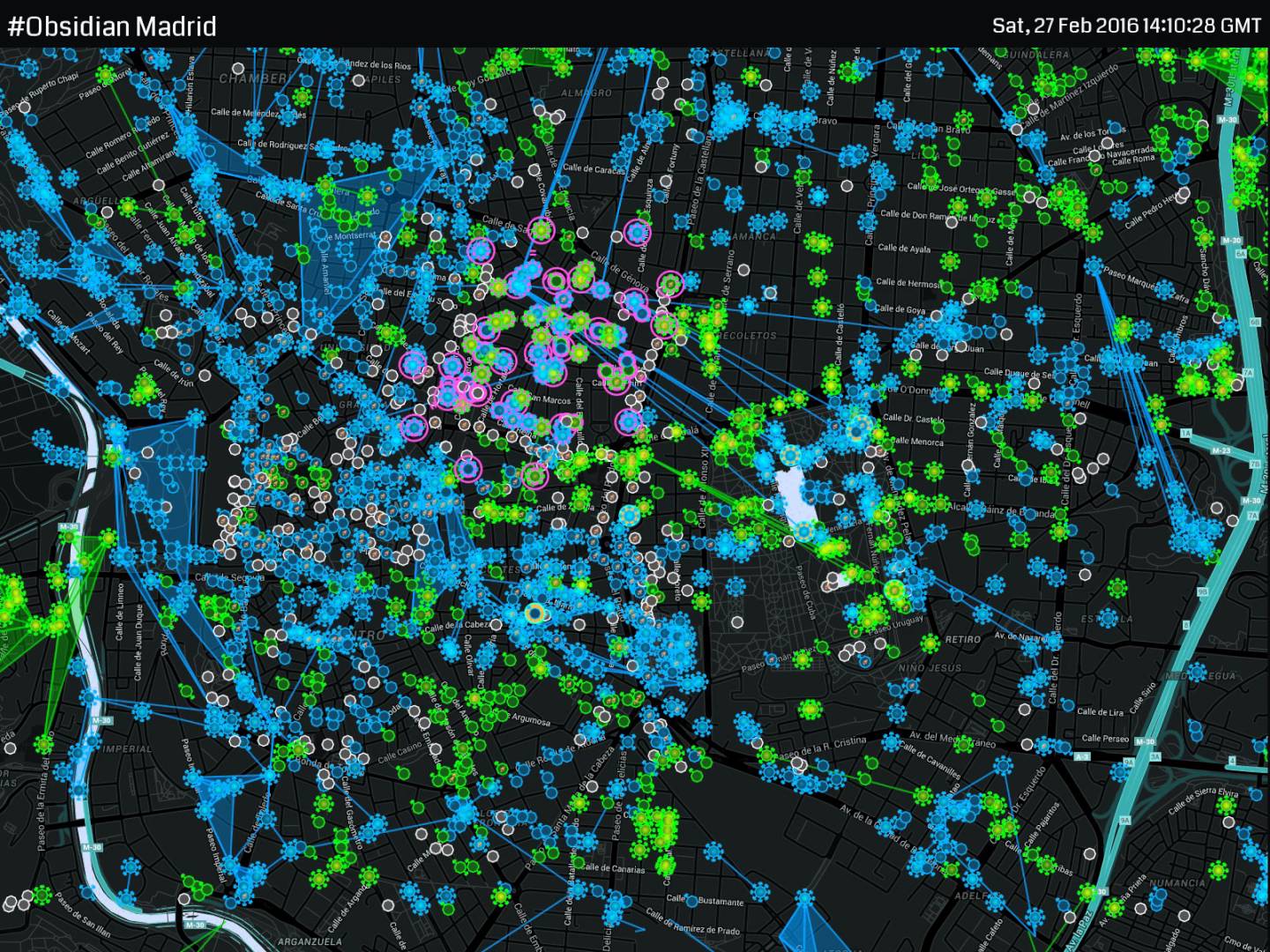Click the Calle Perseo street label
Screen dimensions: 1270x952
[x=1105, y=739]
